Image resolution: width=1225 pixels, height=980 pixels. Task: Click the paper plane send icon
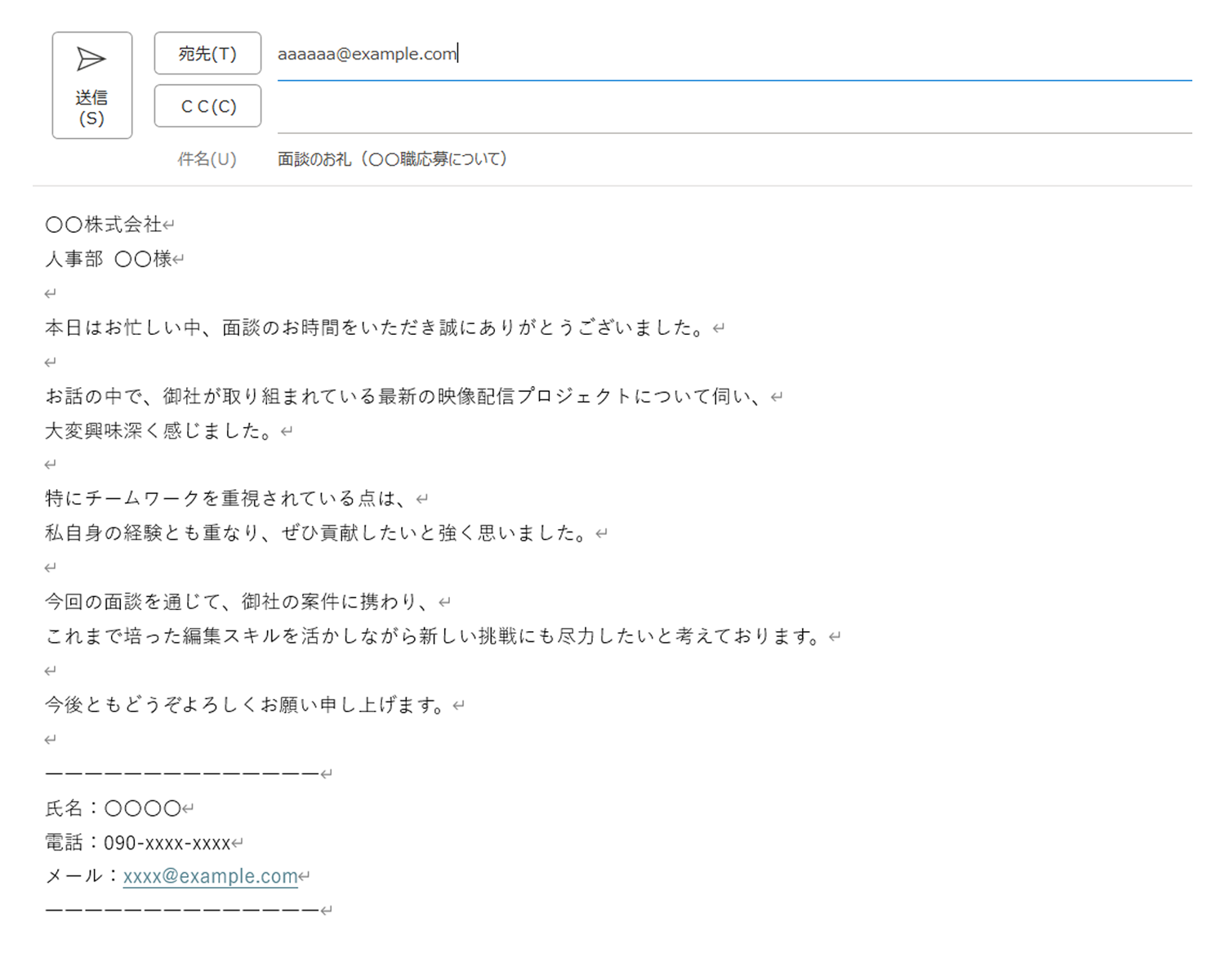point(91,60)
